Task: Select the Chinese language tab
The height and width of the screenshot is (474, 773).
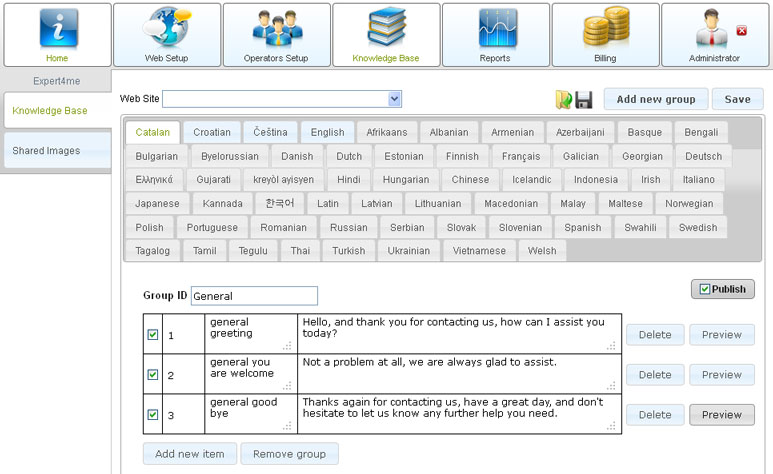Action: pos(470,180)
